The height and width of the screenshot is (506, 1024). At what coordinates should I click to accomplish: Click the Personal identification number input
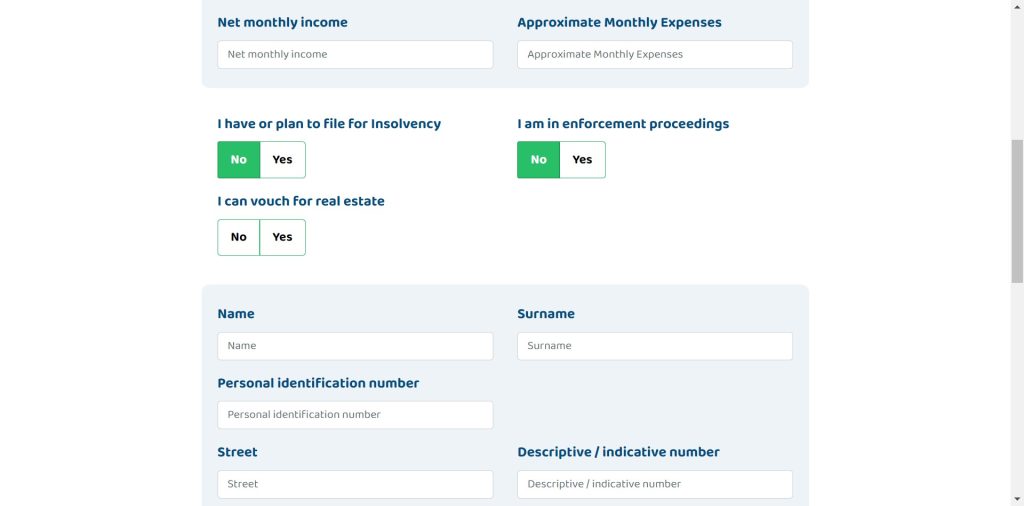click(x=355, y=415)
